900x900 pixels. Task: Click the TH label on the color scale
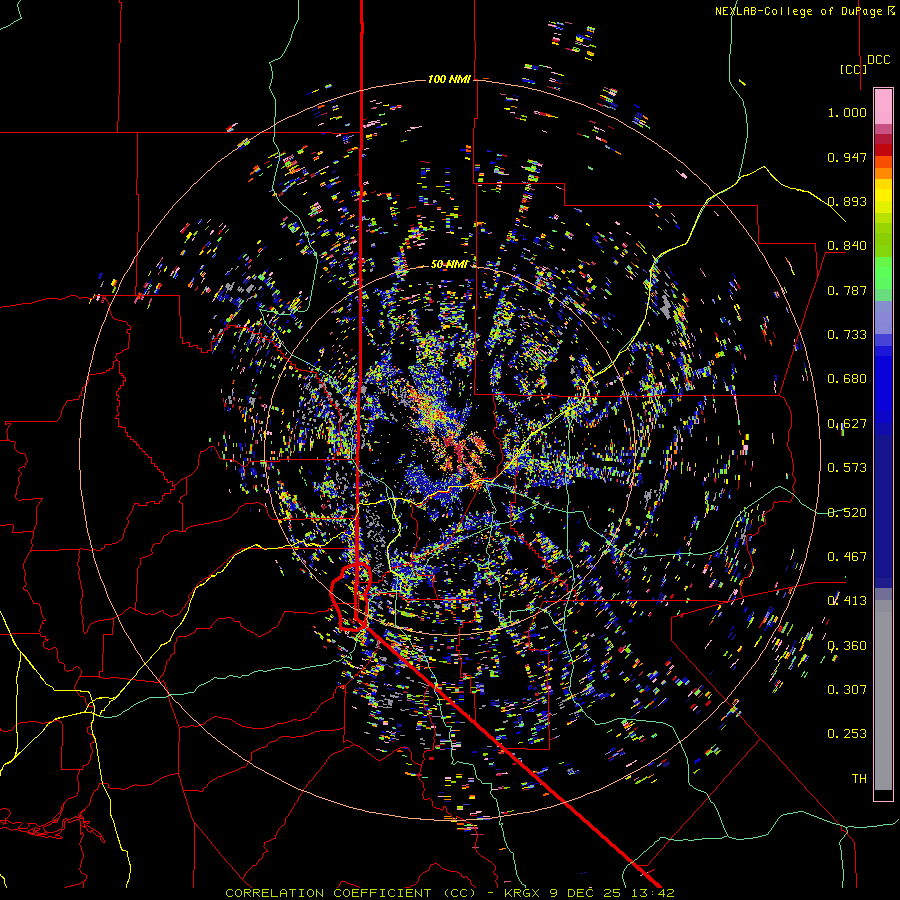[x=859, y=779]
